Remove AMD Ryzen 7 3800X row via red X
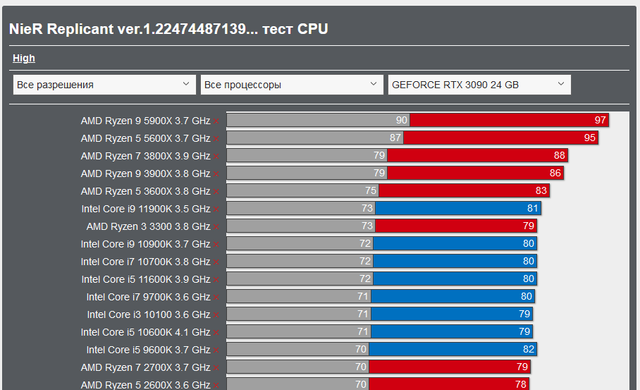This screenshot has height=390, width=640. (x=216, y=156)
